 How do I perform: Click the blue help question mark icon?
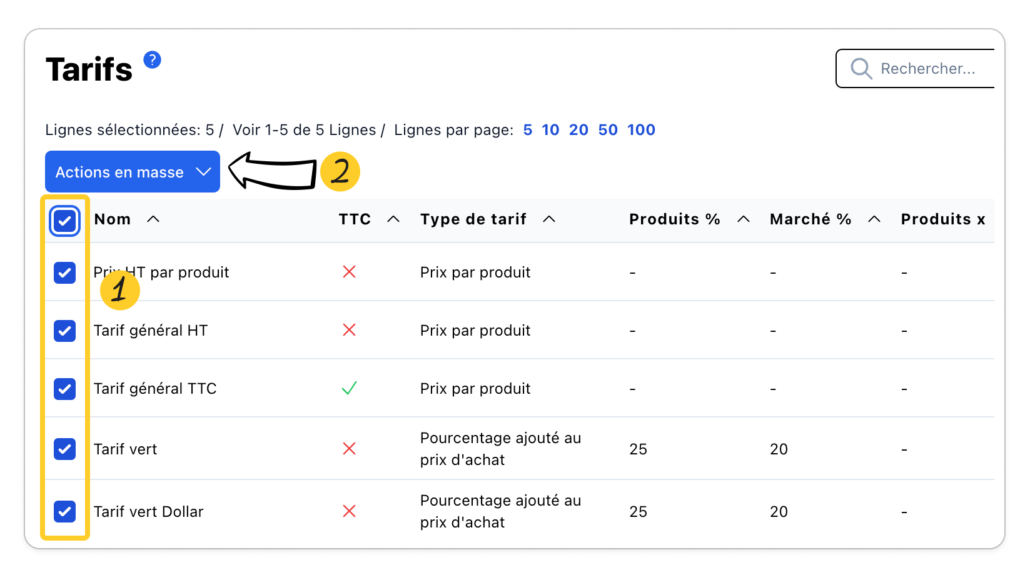coord(152,60)
